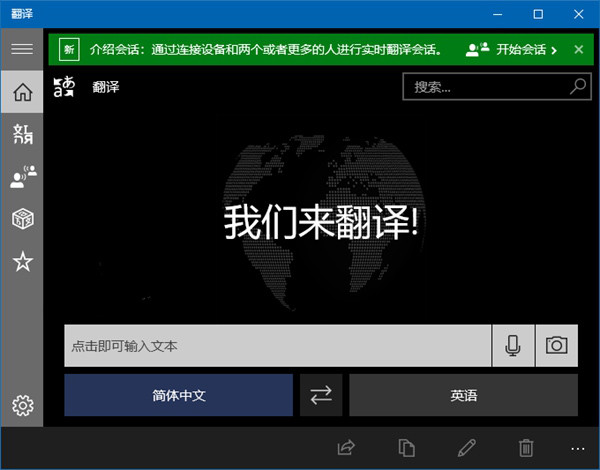The width and height of the screenshot is (600, 470).
Task: Go to the Home page icon
Action: click(x=23, y=92)
